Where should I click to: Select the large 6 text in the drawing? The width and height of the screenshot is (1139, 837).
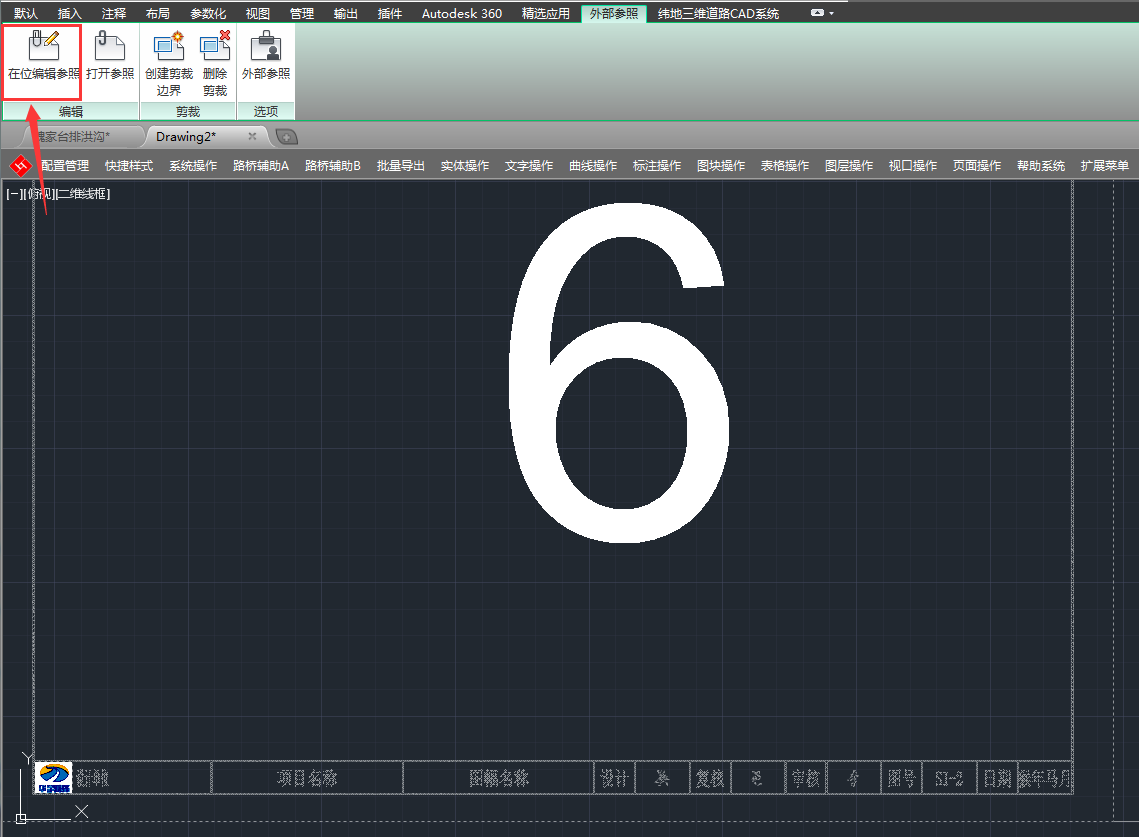(x=619, y=373)
